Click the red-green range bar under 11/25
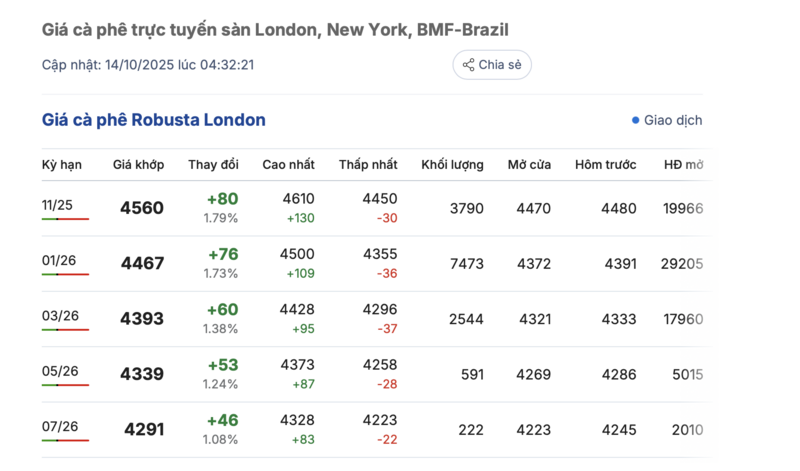The height and width of the screenshot is (471, 800). [x=65, y=218]
